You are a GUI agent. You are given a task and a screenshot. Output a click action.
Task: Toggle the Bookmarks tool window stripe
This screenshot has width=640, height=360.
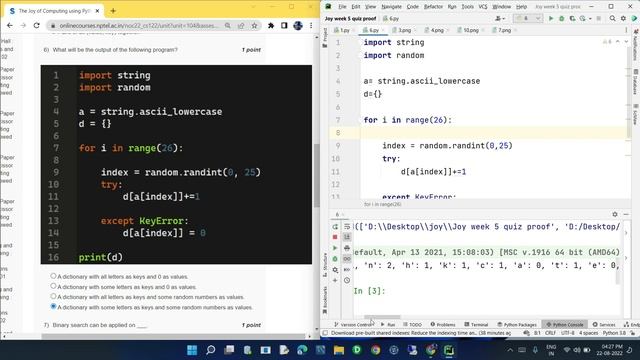click(325, 300)
